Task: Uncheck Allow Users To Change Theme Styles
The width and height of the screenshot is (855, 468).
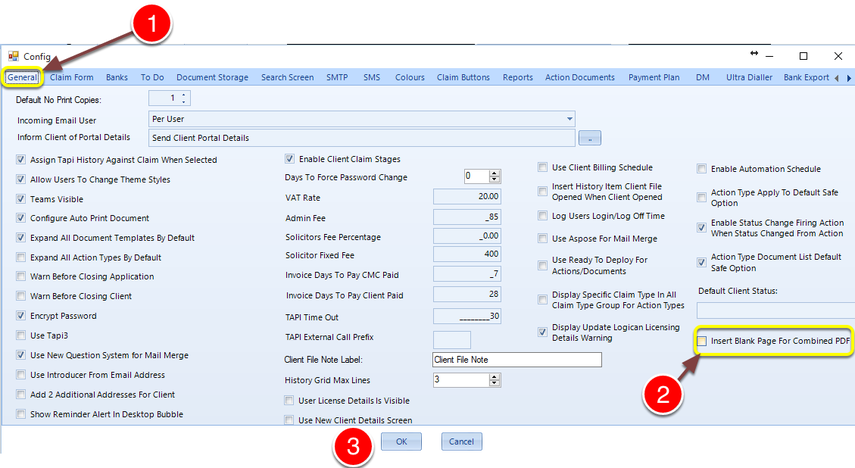Action: point(21,179)
